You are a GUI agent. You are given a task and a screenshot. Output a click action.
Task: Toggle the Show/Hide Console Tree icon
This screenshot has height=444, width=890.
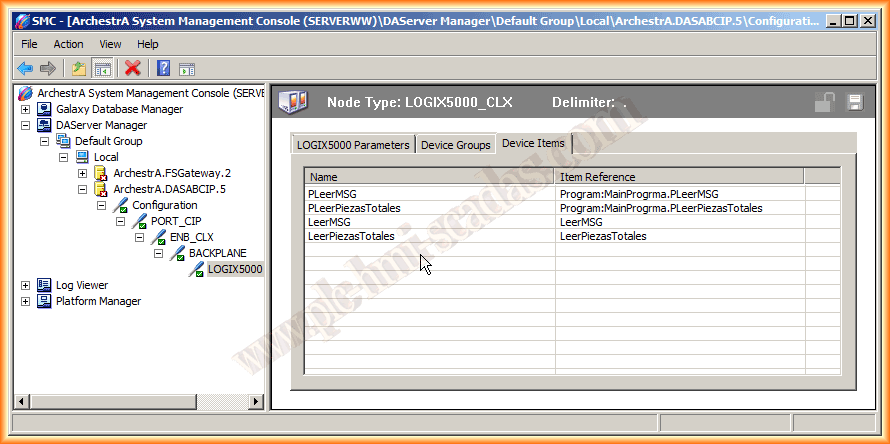[101, 68]
